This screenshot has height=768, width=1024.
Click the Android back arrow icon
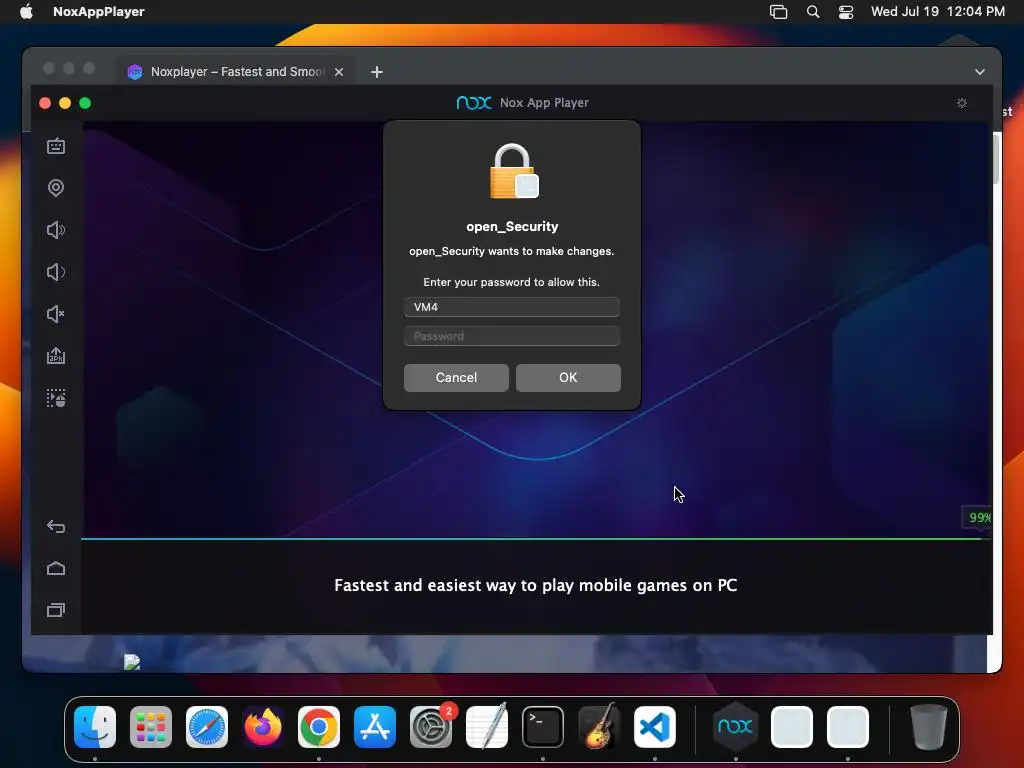pos(56,526)
